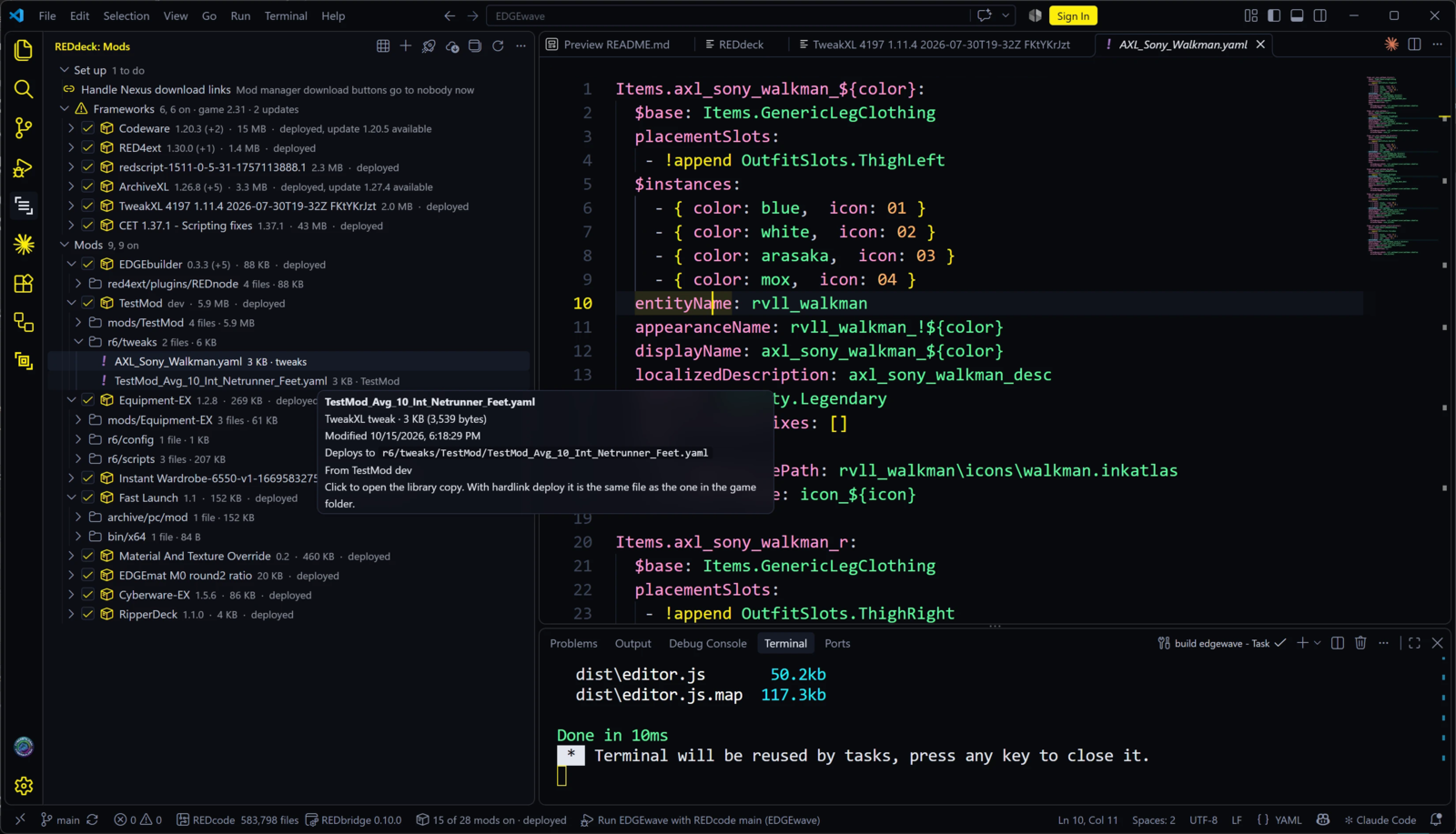Disable the EDGEbuilder mod checkbox
1456x834 pixels.
coord(88,265)
